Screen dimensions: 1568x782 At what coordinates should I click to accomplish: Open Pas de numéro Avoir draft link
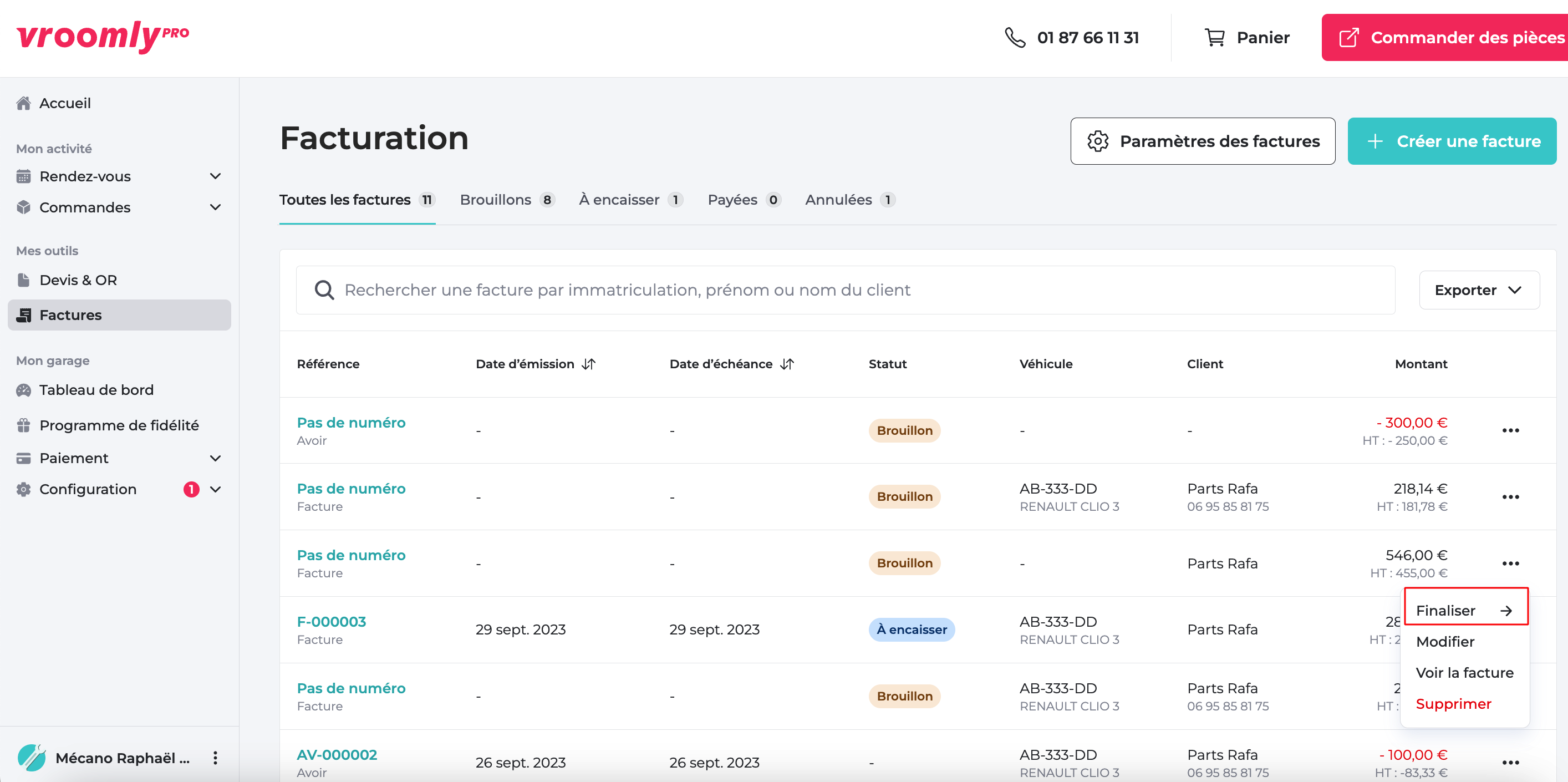click(x=350, y=423)
